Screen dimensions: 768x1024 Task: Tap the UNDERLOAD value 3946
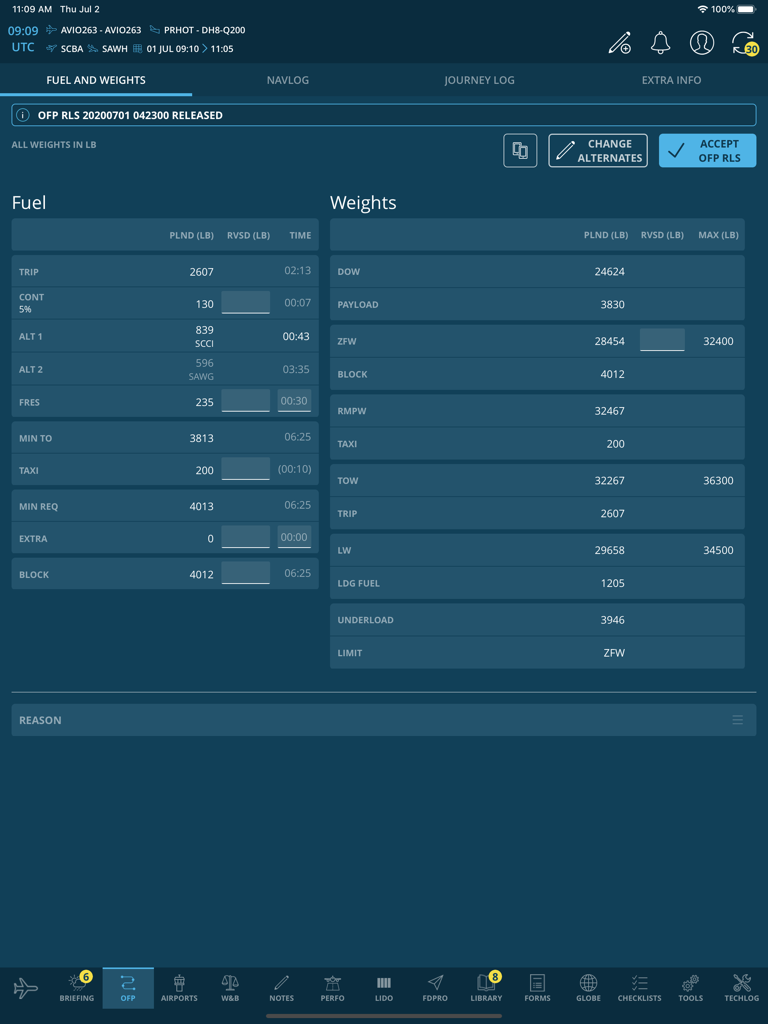coord(613,620)
